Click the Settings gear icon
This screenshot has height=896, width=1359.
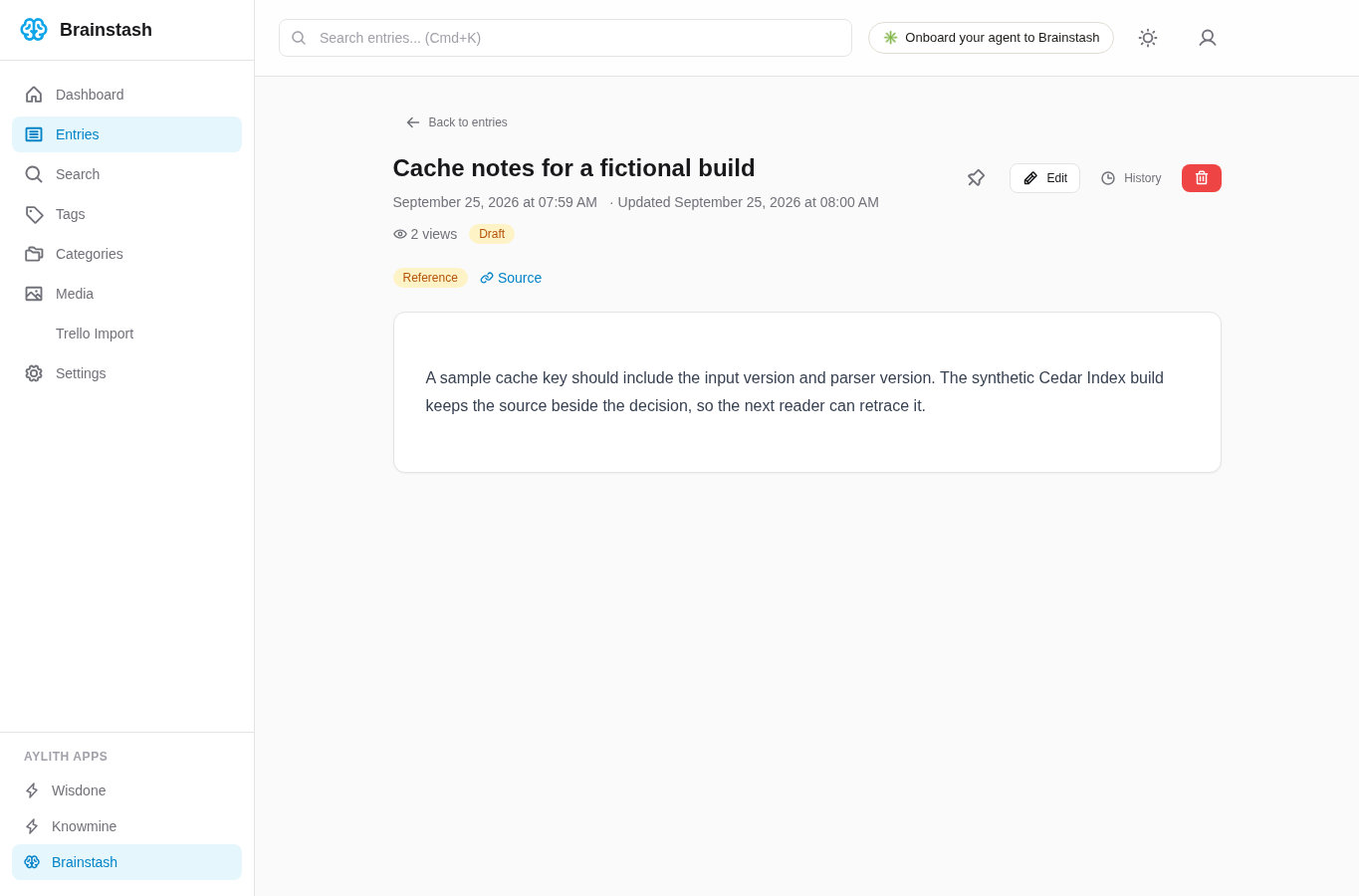click(x=34, y=373)
